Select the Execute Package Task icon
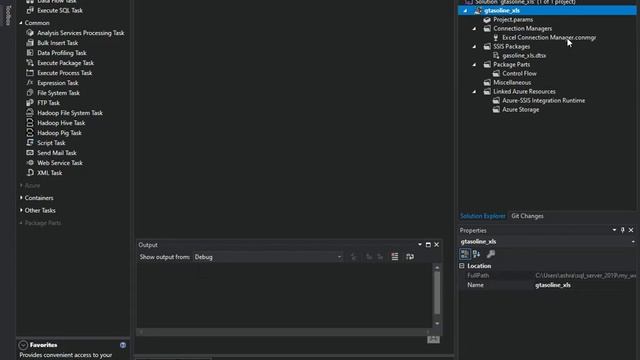 pos(30,63)
